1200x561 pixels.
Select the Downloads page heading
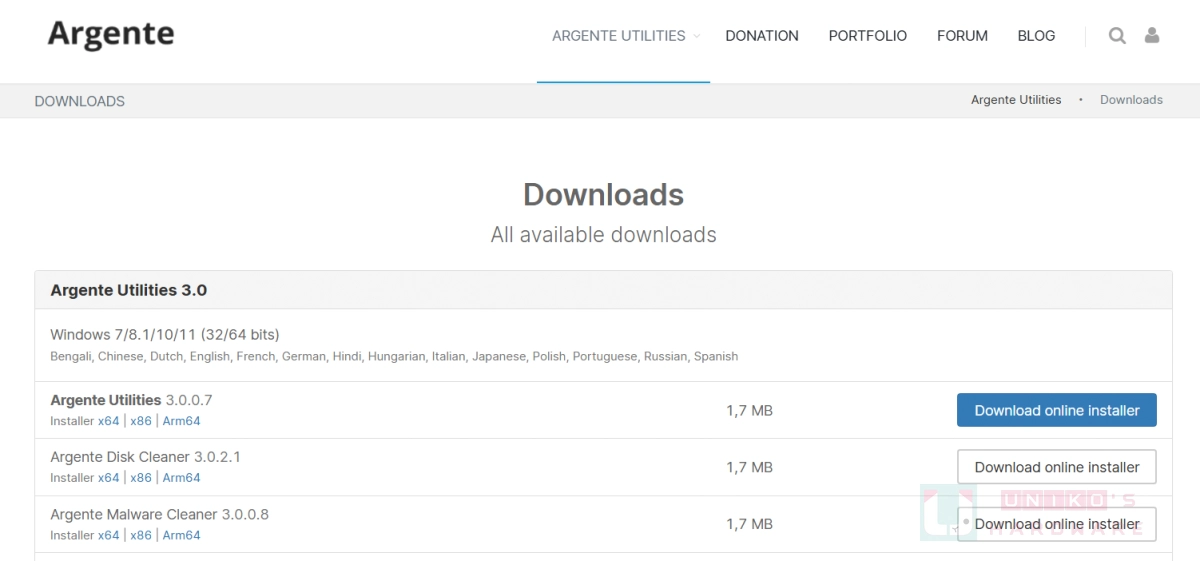pyautogui.click(x=603, y=194)
